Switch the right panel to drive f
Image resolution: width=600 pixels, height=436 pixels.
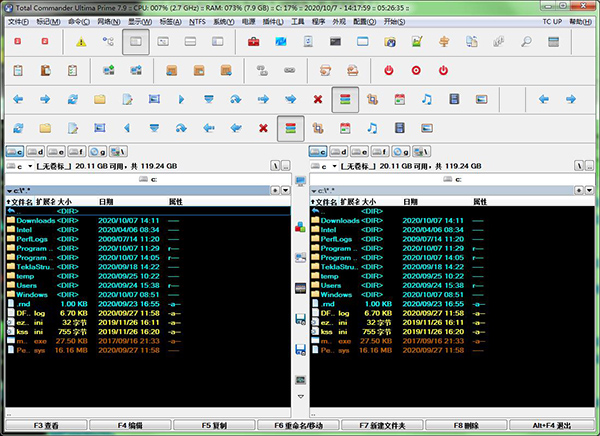(x=380, y=152)
